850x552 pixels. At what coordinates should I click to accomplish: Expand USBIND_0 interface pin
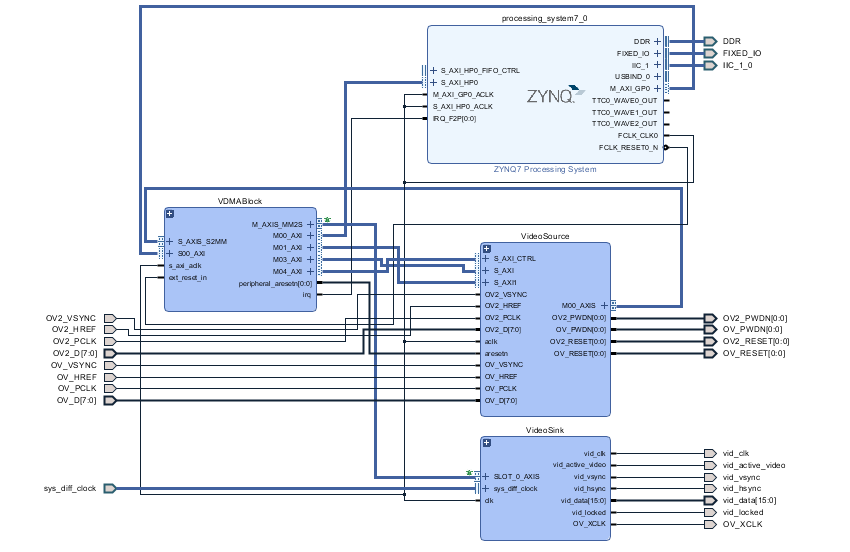[x=657, y=76]
